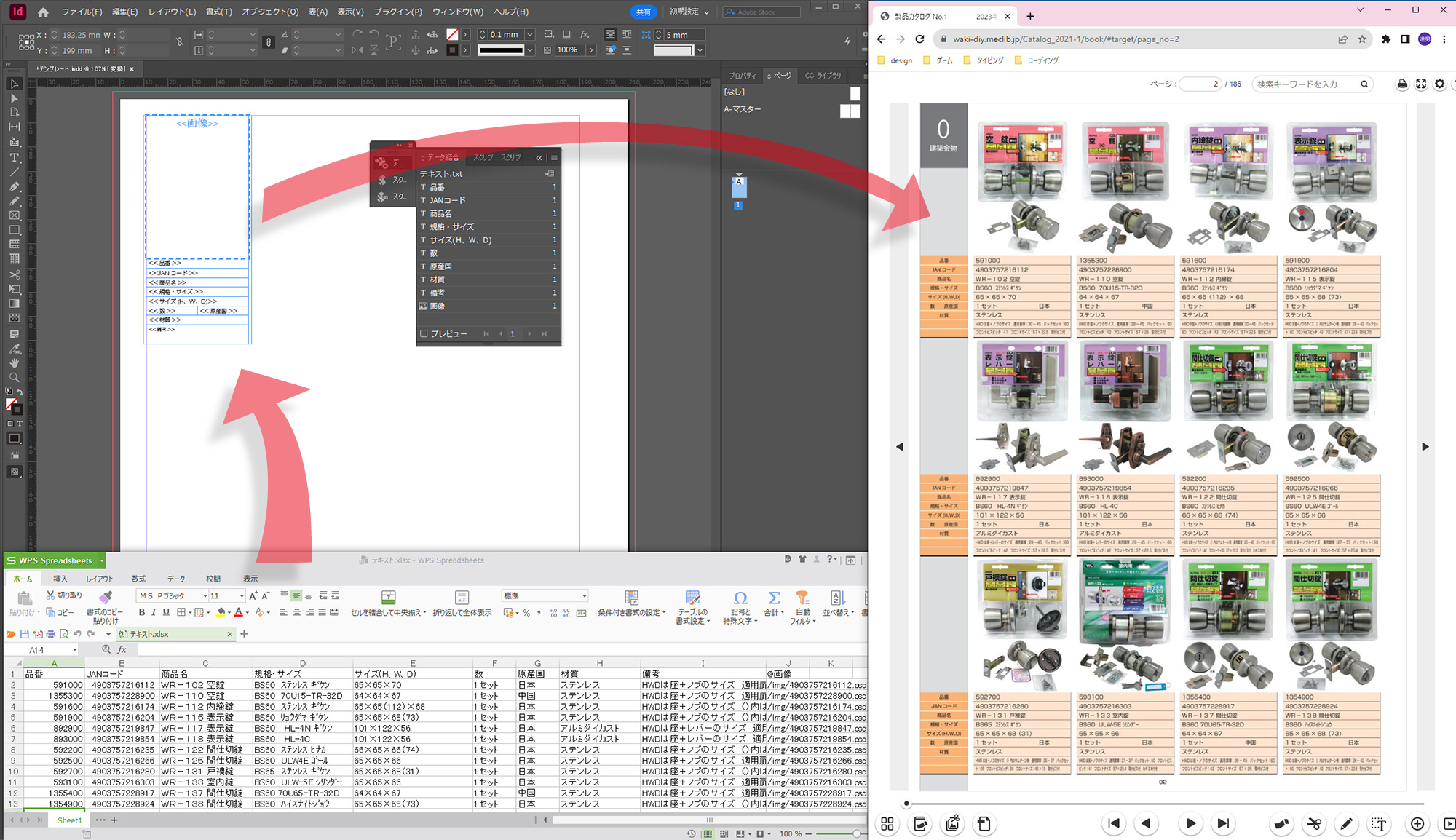
Task: Toggle the 画像 field in data merge panel
Action: point(437,306)
